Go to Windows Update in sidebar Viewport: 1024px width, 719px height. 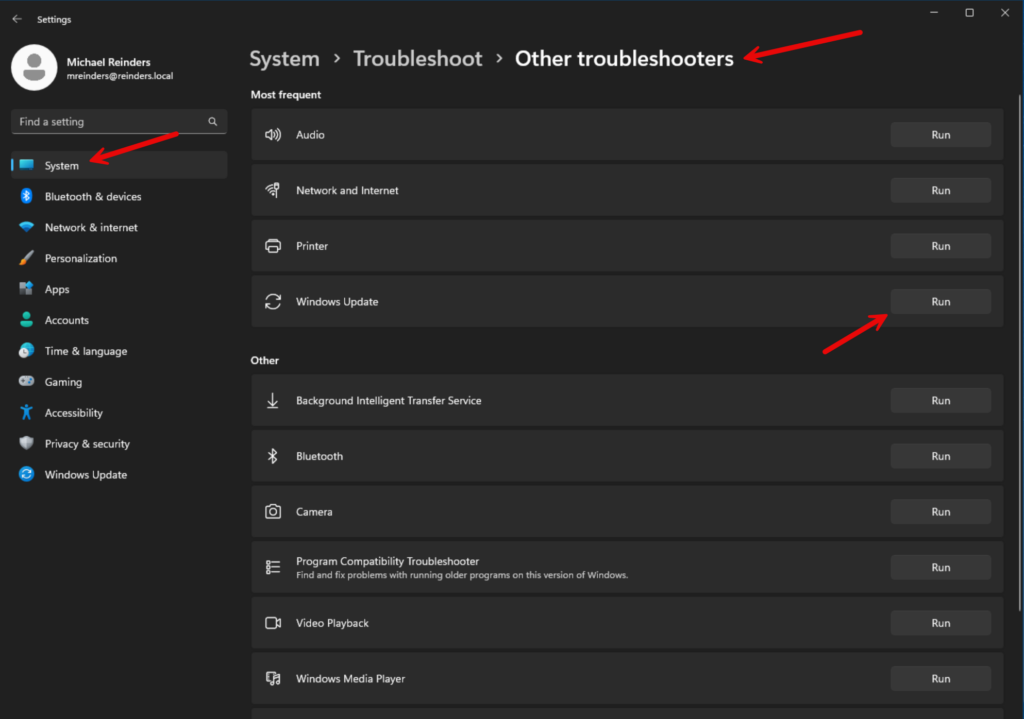(x=120, y=474)
